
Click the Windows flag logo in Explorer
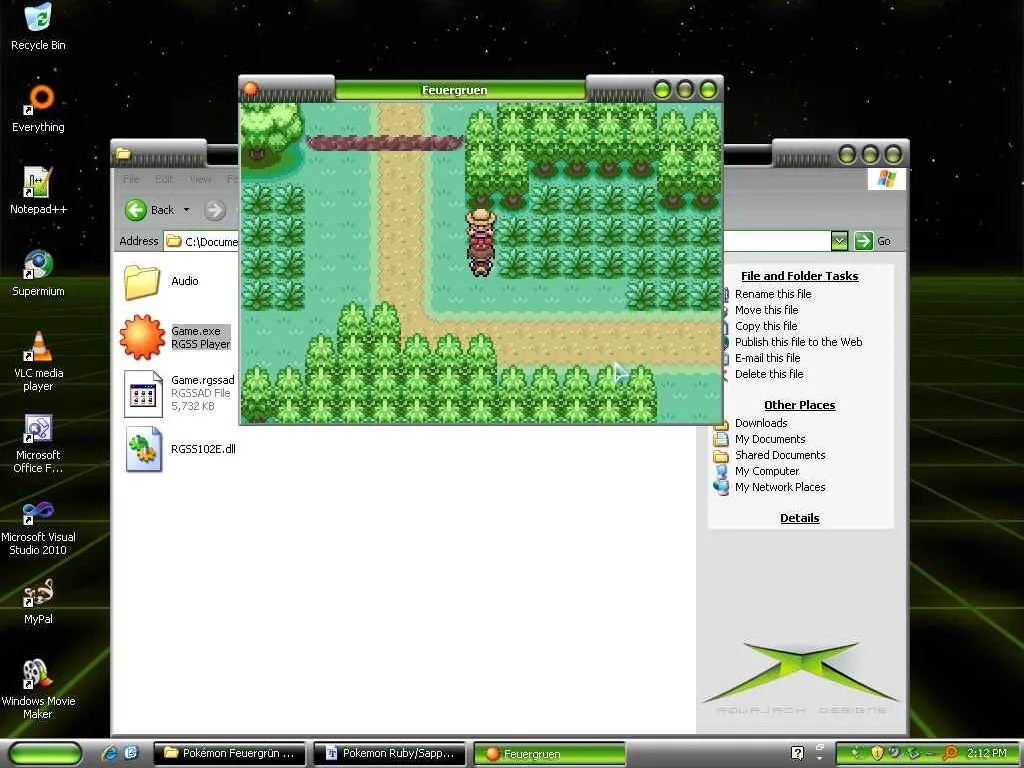[x=886, y=179]
